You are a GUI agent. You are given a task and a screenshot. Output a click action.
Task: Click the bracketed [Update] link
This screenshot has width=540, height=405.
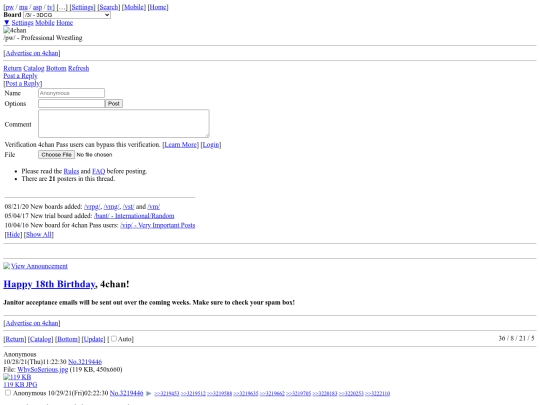click(x=93, y=339)
